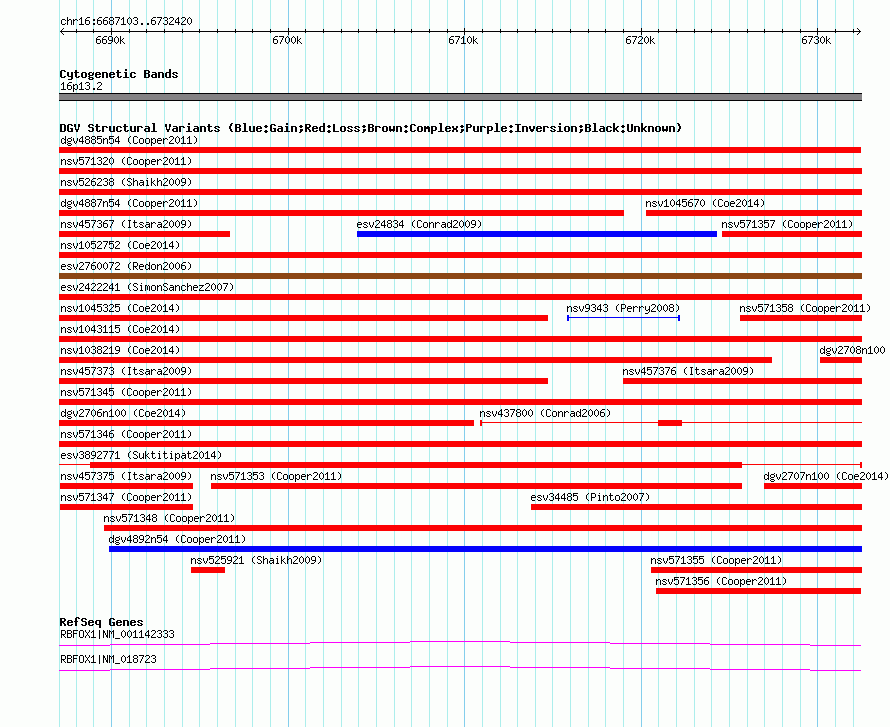Click the Cytogenetic Bands track heading

tap(119, 74)
